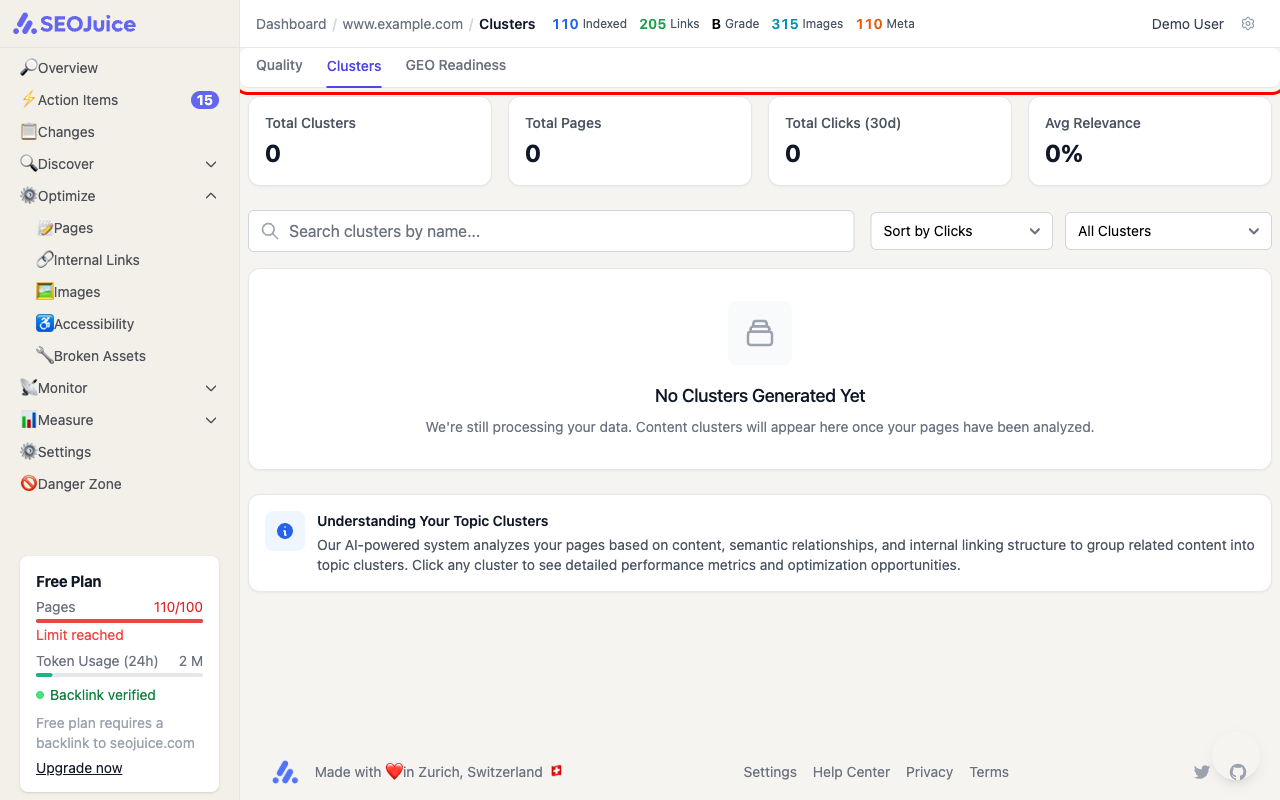
Task: Open the Sort by Clicks dropdown
Action: pyautogui.click(x=961, y=231)
